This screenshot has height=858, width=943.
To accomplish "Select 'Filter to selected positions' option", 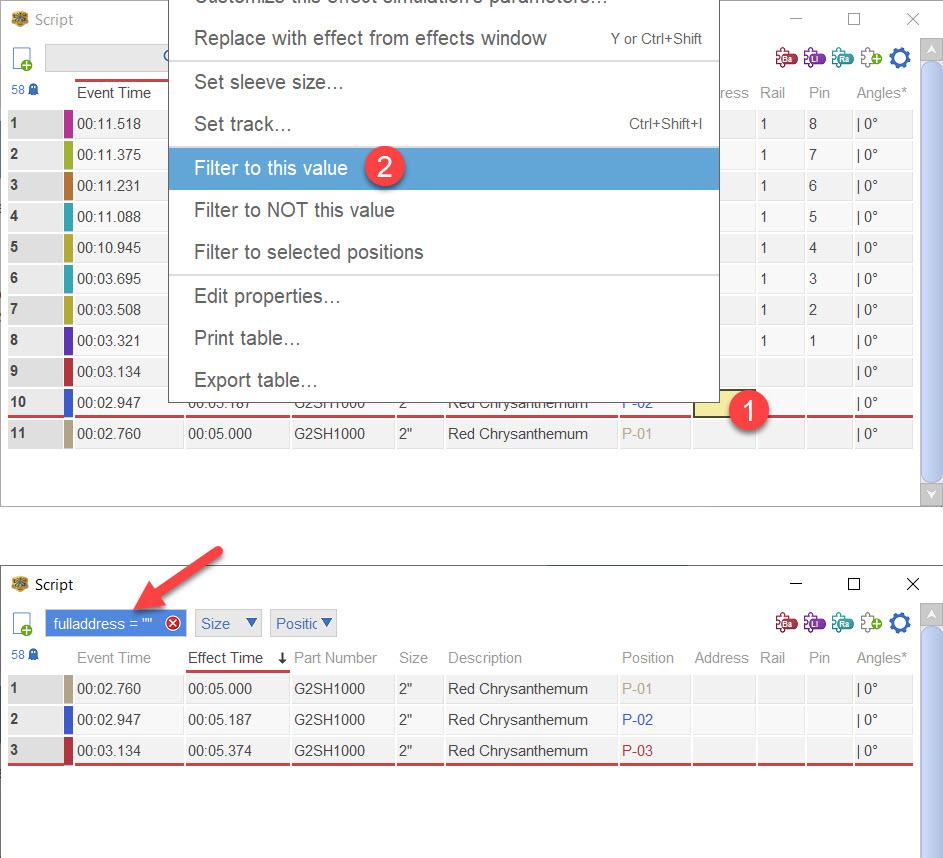I will [308, 252].
